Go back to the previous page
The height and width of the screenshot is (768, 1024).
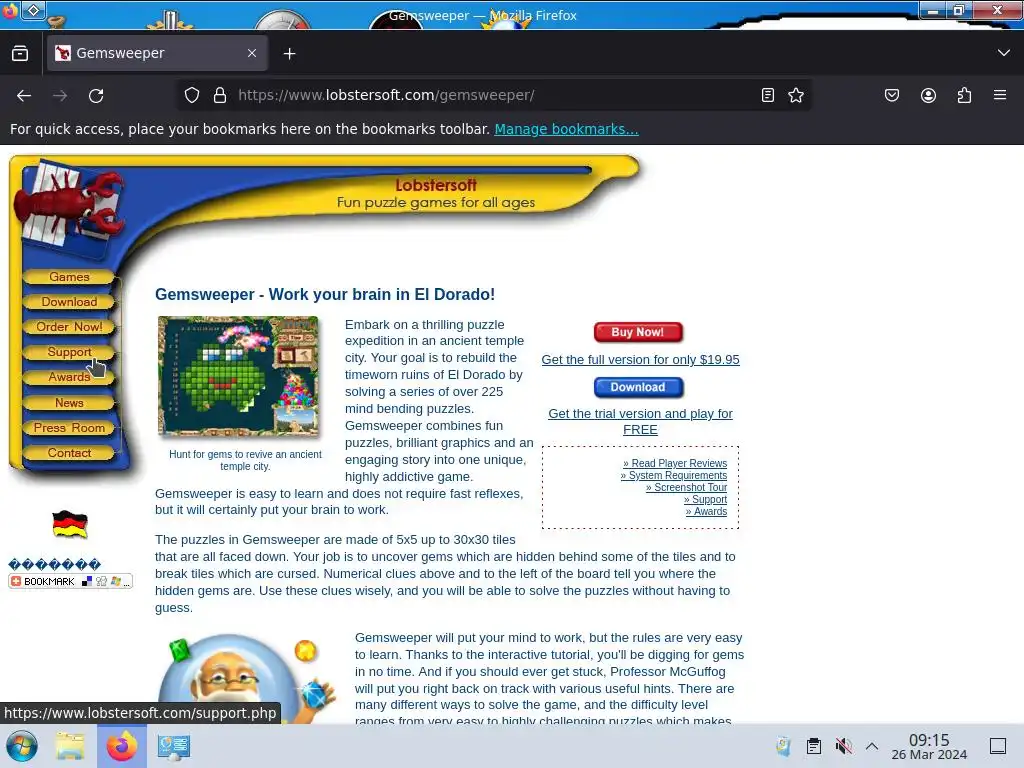[24, 96]
